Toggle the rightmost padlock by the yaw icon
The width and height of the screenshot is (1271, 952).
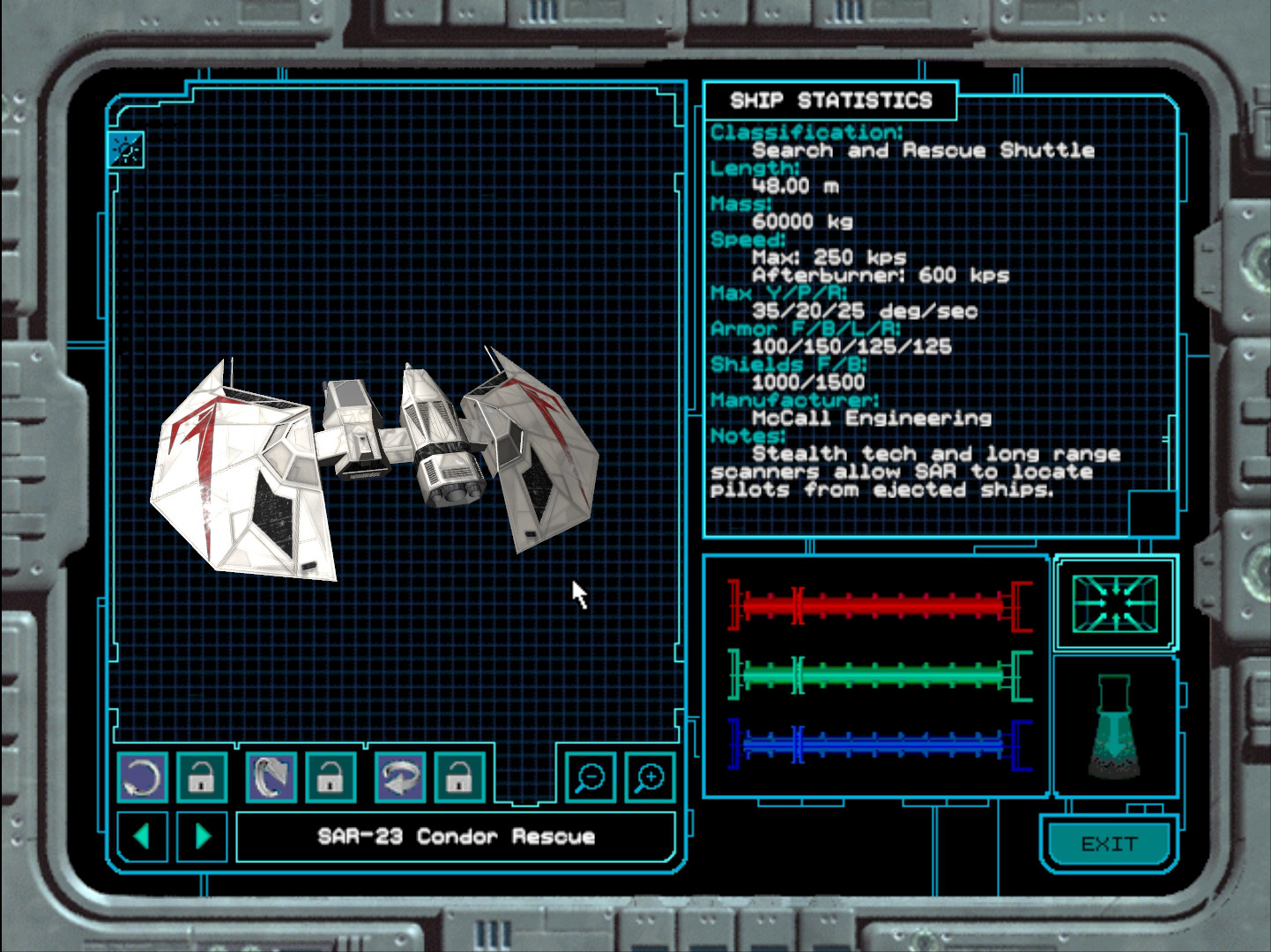pyautogui.click(x=459, y=777)
